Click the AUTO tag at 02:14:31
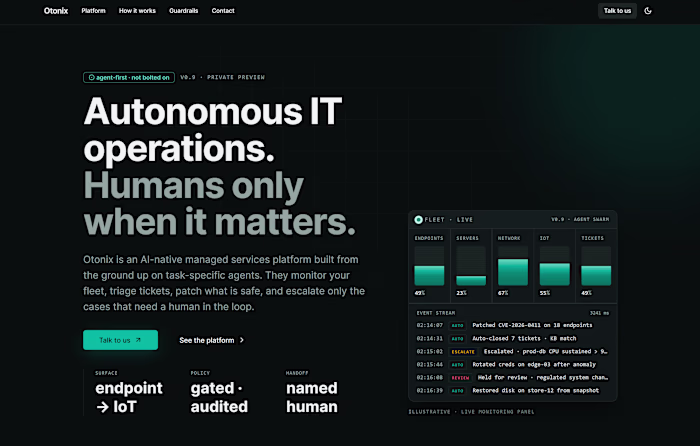Image resolution: width=700 pixels, height=446 pixels. [x=458, y=338]
